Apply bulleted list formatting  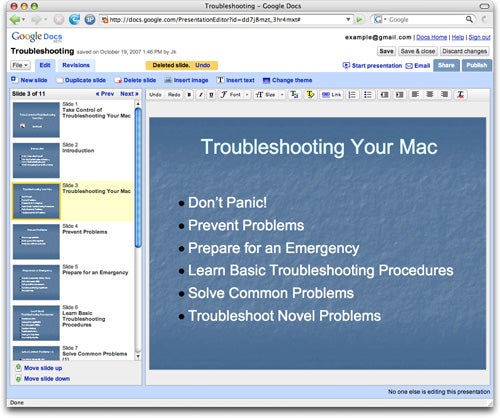[368, 95]
